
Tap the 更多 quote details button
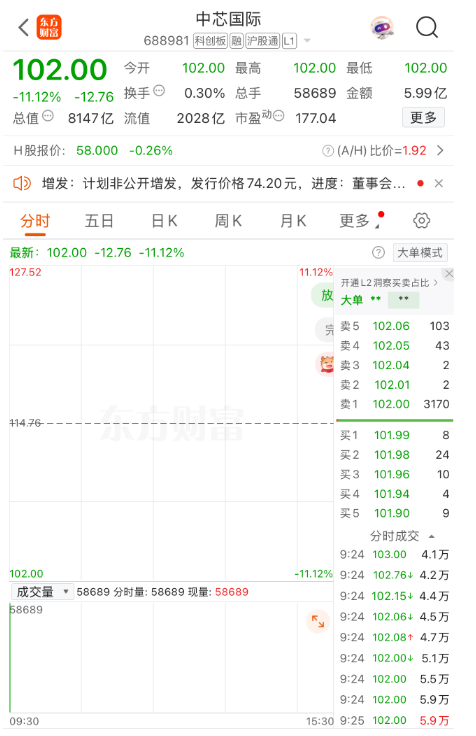423,117
